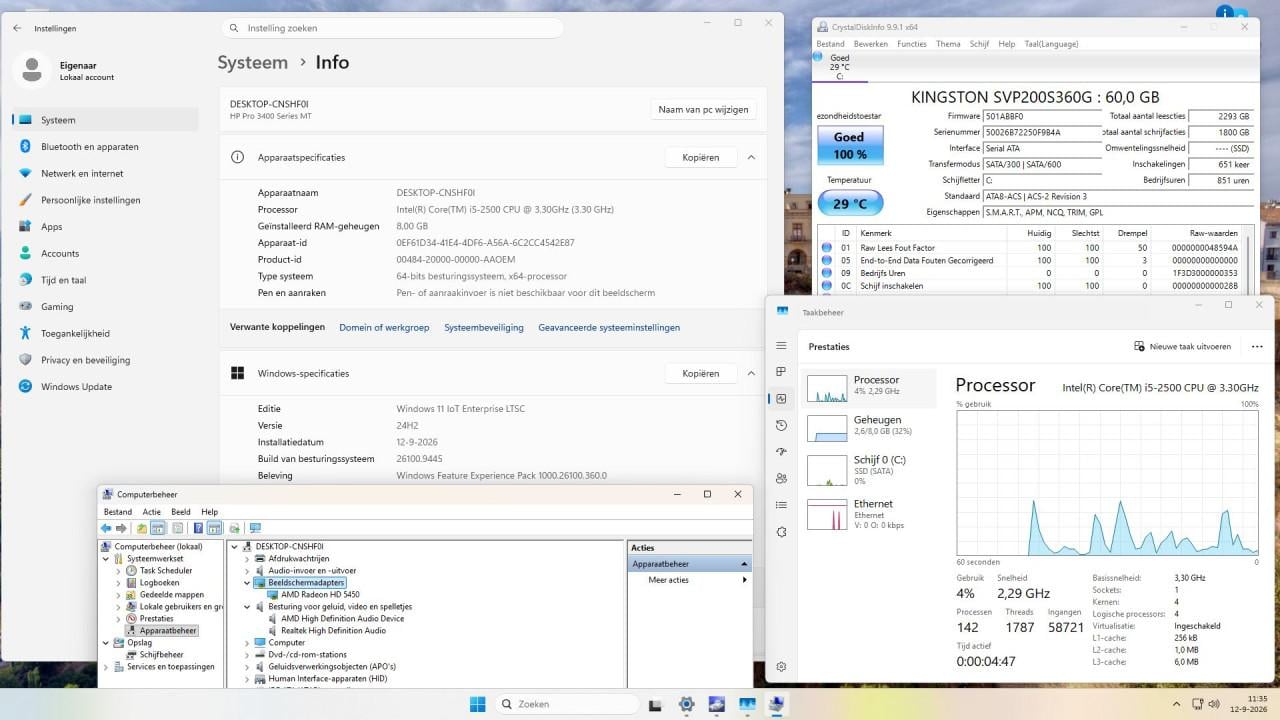Image resolution: width=1280 pixels, height=720 pixels.
Task: Expand Dvd-/cd-rom-stations device node
Action: [247, 654]
